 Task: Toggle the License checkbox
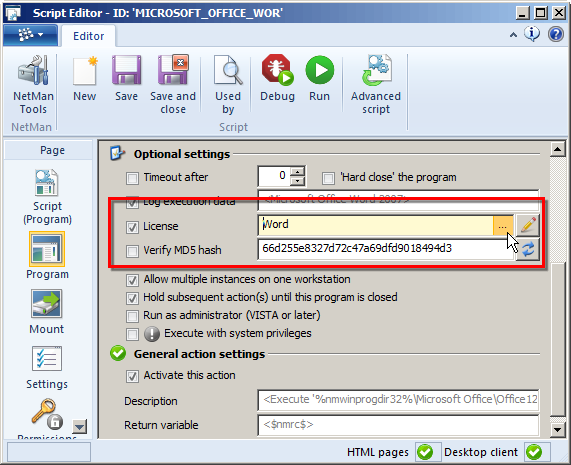pyautogui.click(x=132, y=227)
